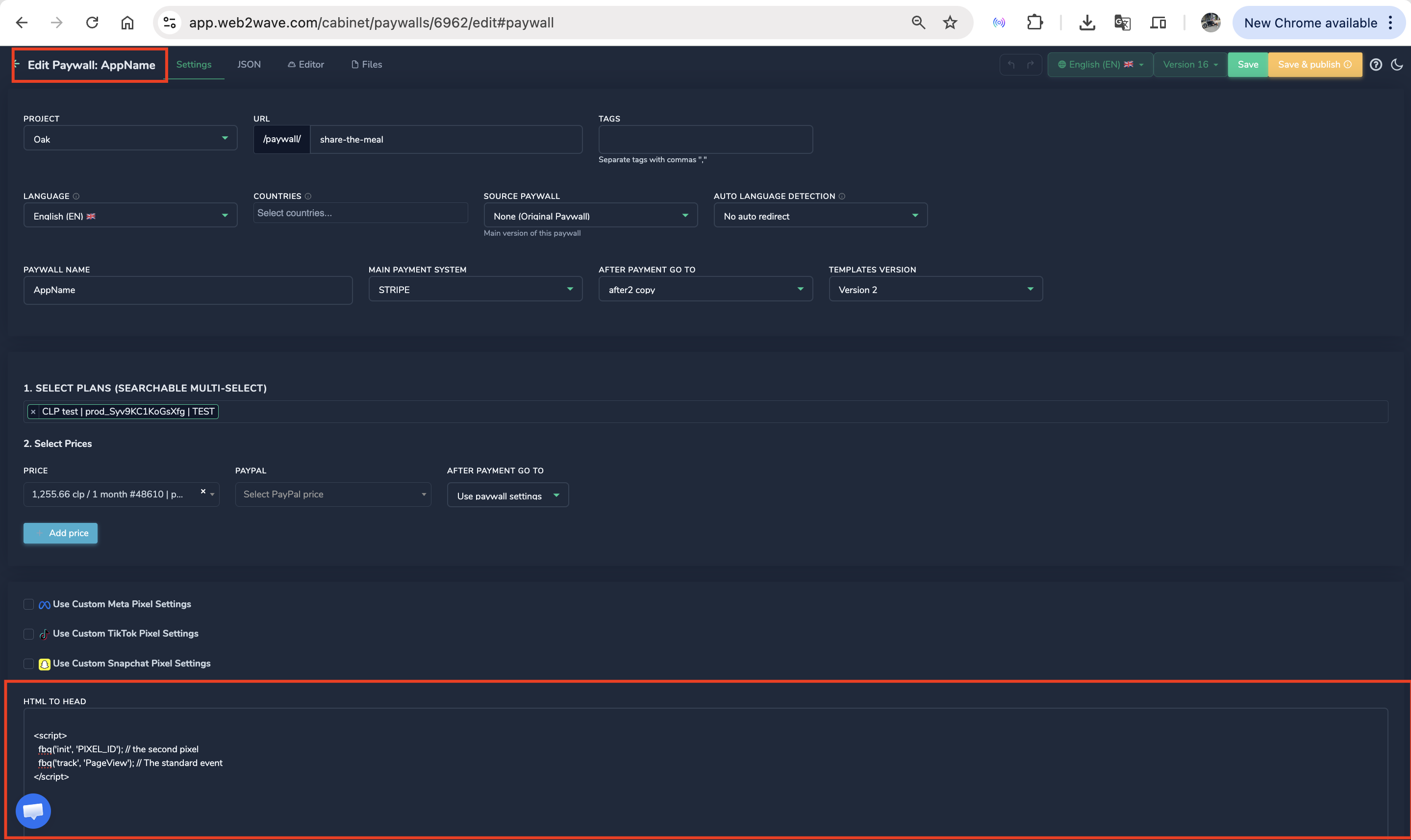The height and width of the screenshot is (840, 1411).
Task: Open the Version 16 selector
Action: pos(1190,65)
